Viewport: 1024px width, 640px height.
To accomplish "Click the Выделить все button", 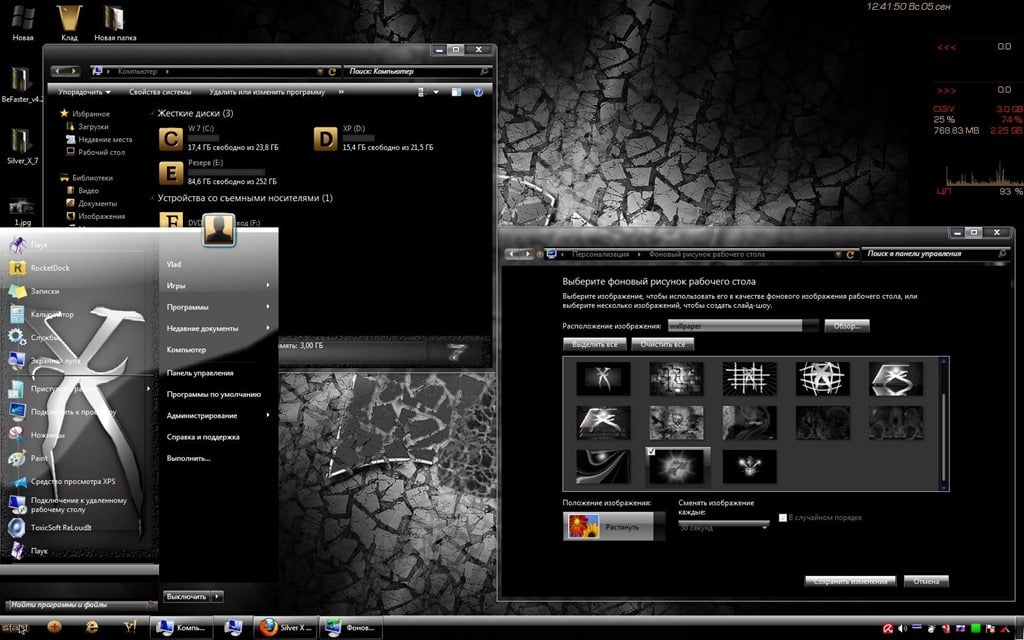I will [595, 344].
